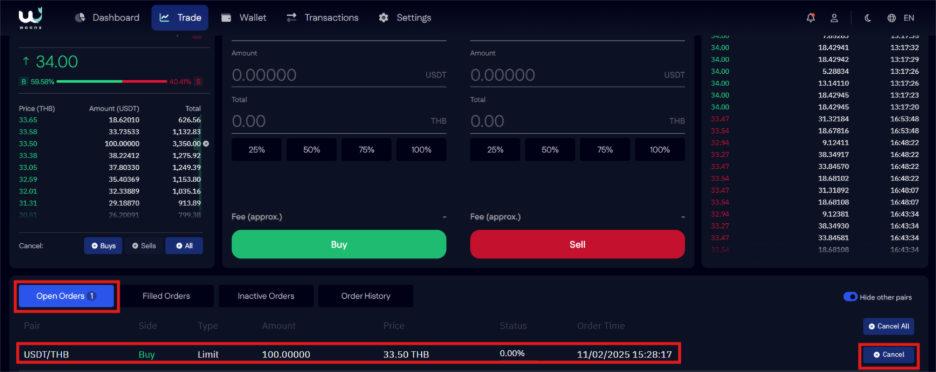Open the EN language selector
Screen dimensions: 936x372
coord(909,18)
